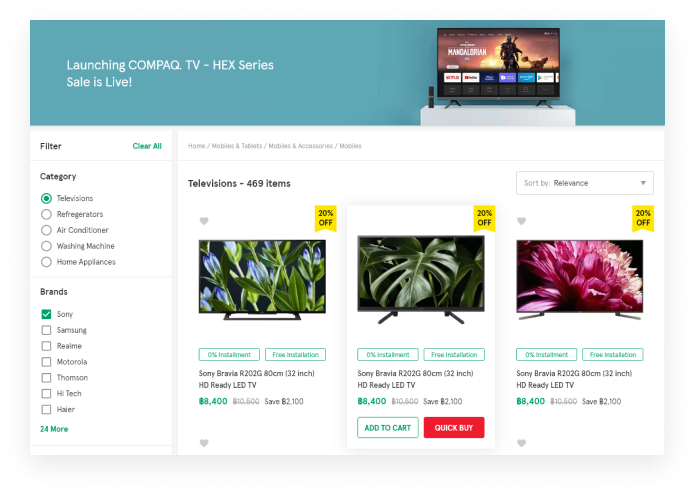Click Clear All filters link
This screenshot has width=695, height=495.
pos(147,146)
